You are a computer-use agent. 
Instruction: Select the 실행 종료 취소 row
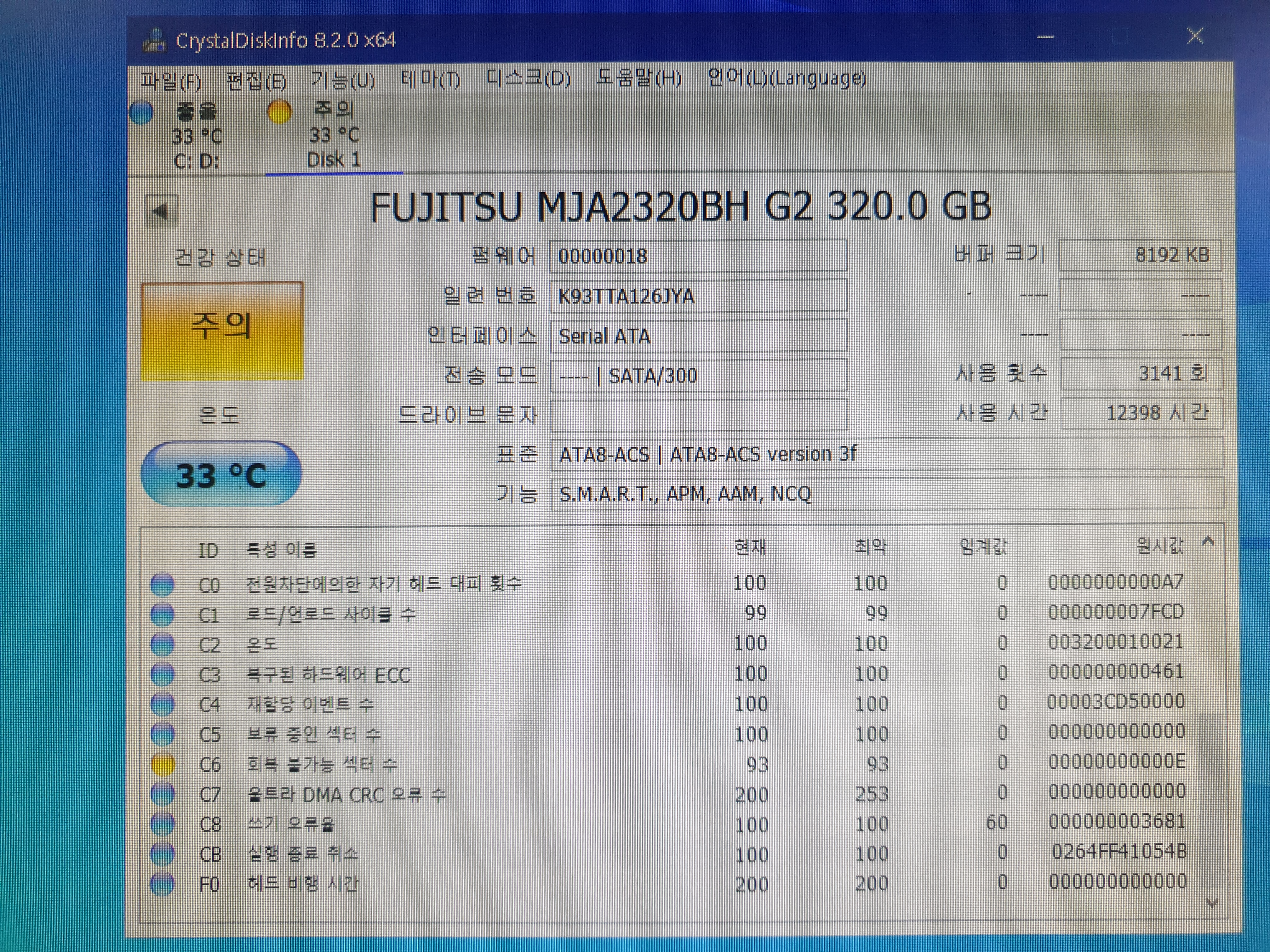click(x=669, y=854)
